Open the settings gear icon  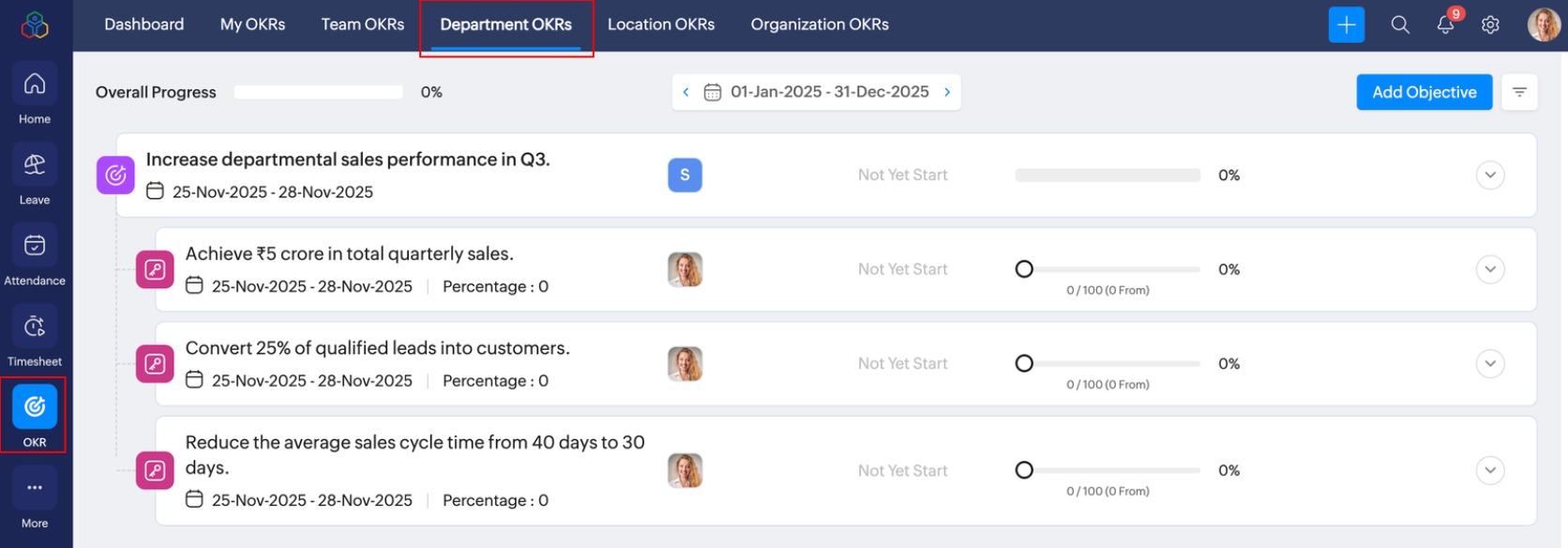[1490, 25]
